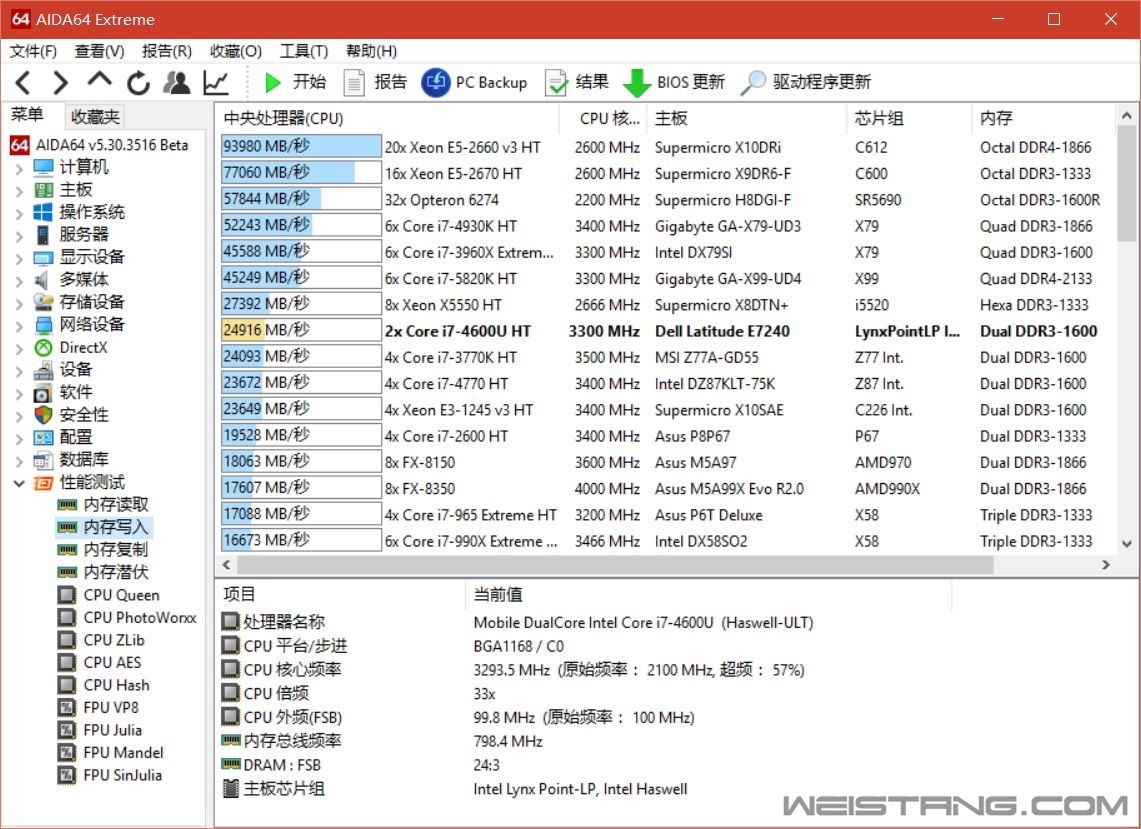The image size is (1141, 829).
Task: Open the line graph toolbar icon
Action: 216,82
